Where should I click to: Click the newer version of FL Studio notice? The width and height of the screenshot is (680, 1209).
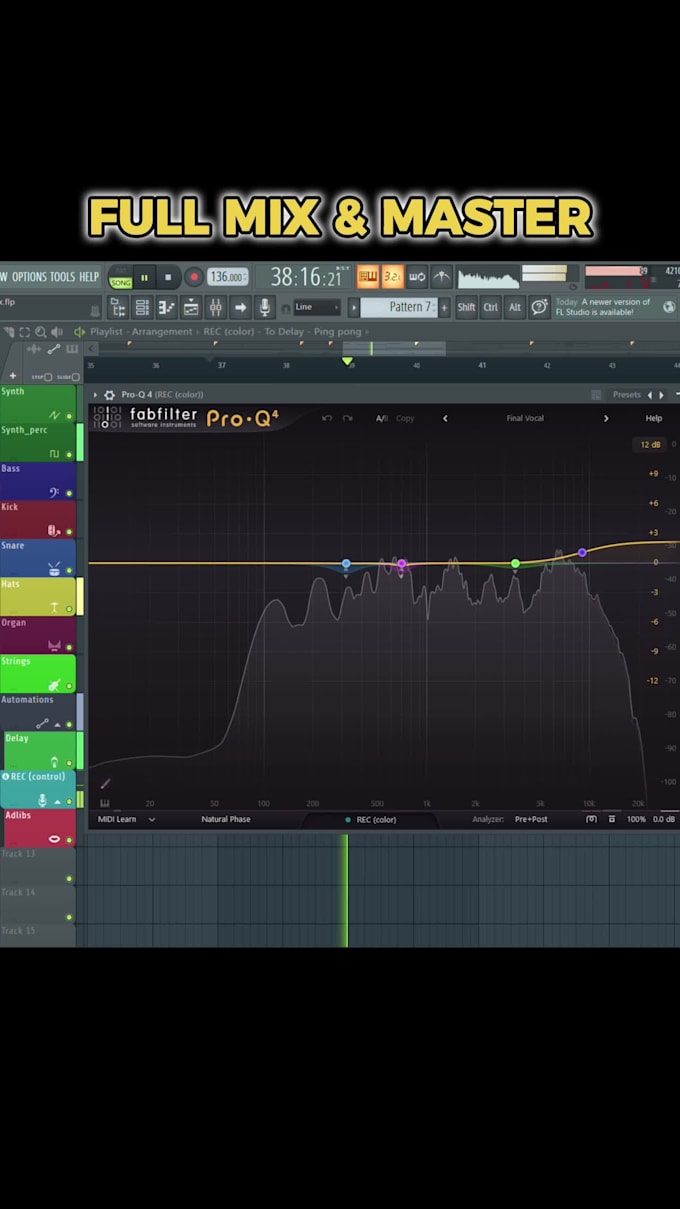coord(603,306)
